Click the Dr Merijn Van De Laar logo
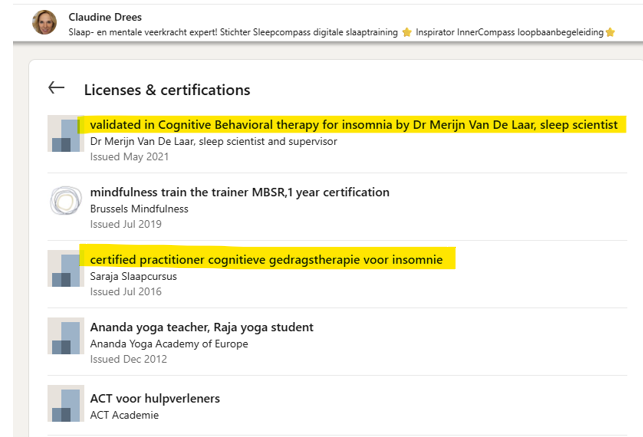643x437 pixels. 65,134
